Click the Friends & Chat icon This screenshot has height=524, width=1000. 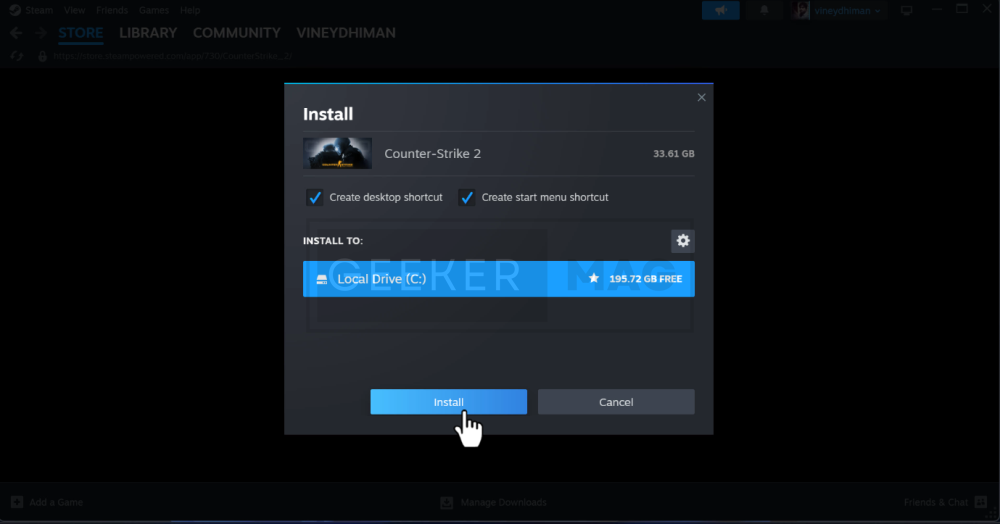pyautogui.click(x=982, y=502)
